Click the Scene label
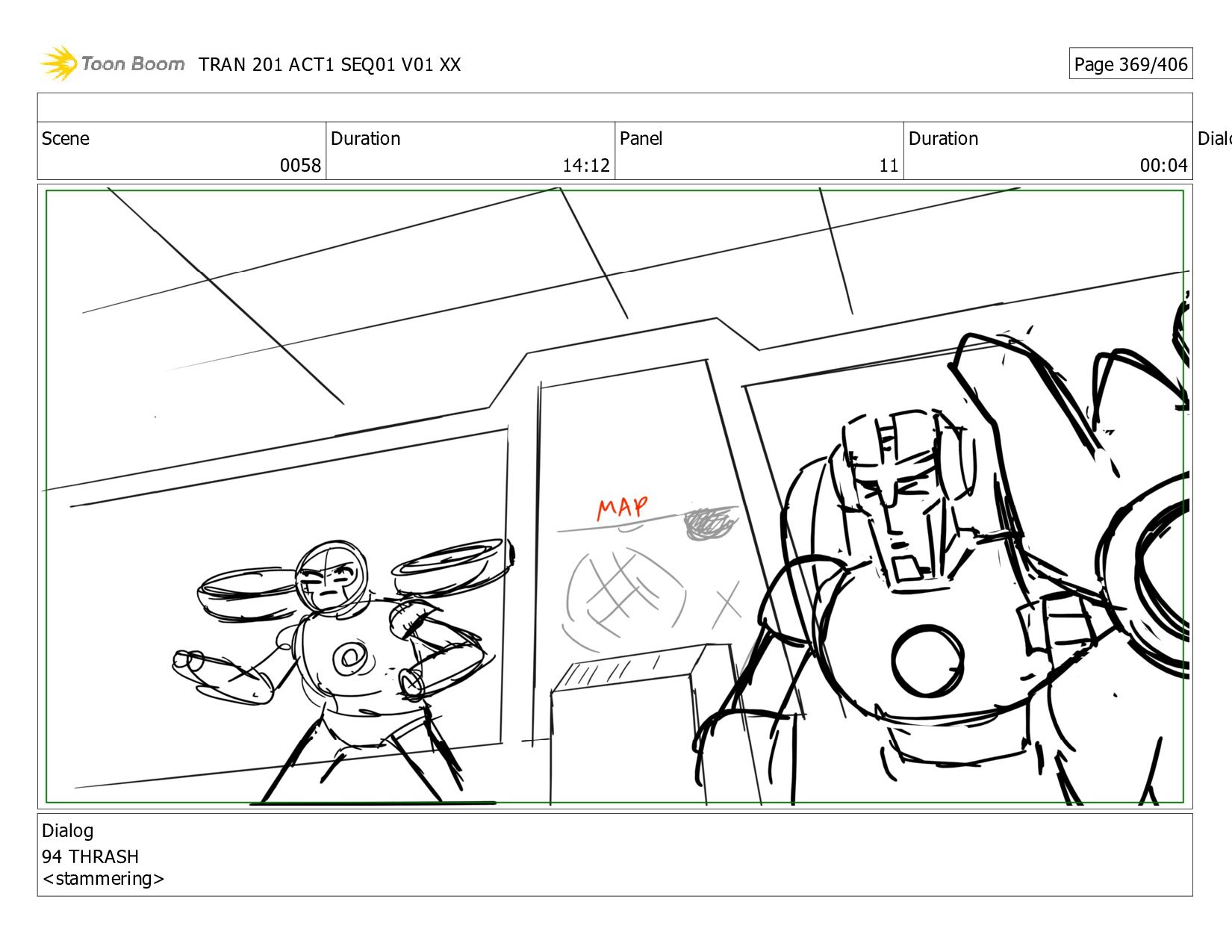Image resolution: width=1232 pixels, height=952 pixels. click(66, 139)
